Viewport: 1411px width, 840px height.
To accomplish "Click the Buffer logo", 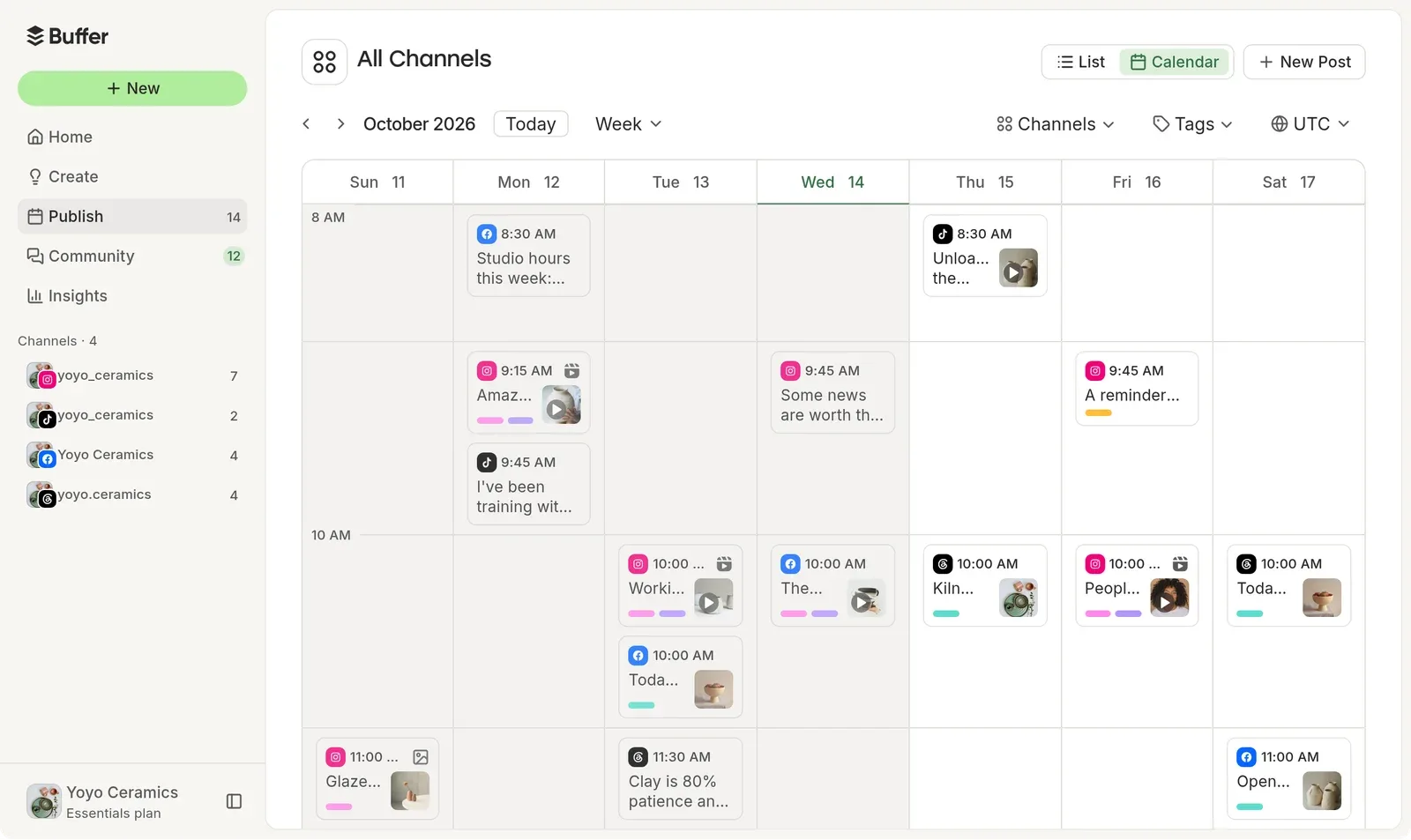I will [67, 36].
